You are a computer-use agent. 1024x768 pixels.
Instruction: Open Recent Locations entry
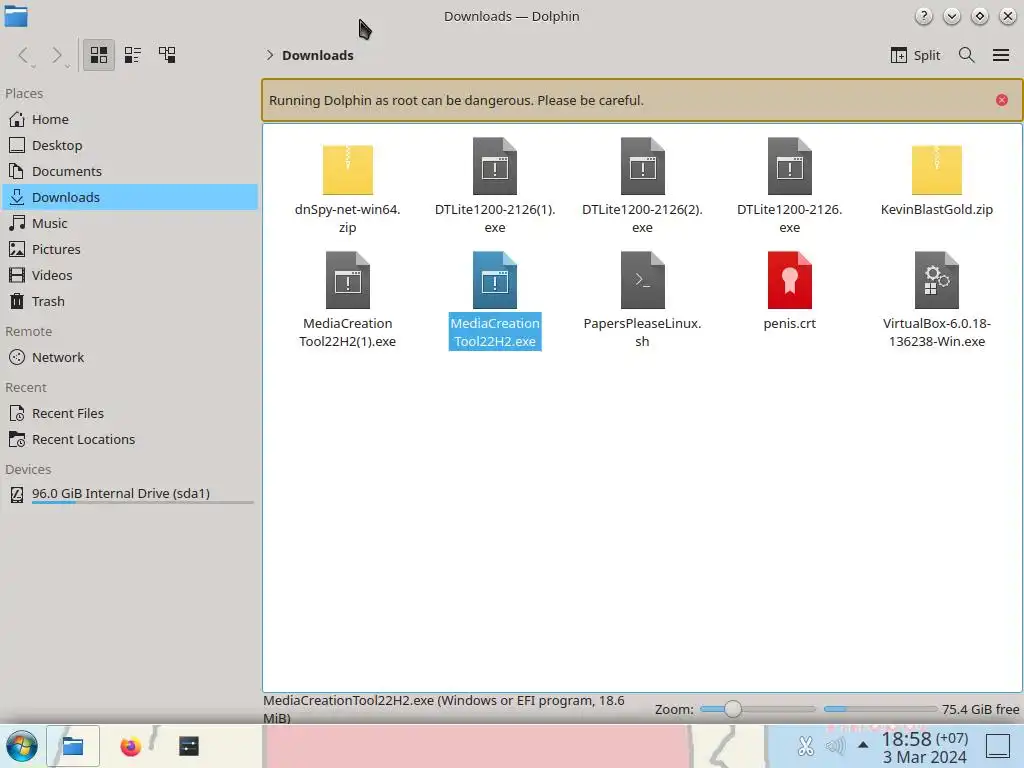(130, 440)
